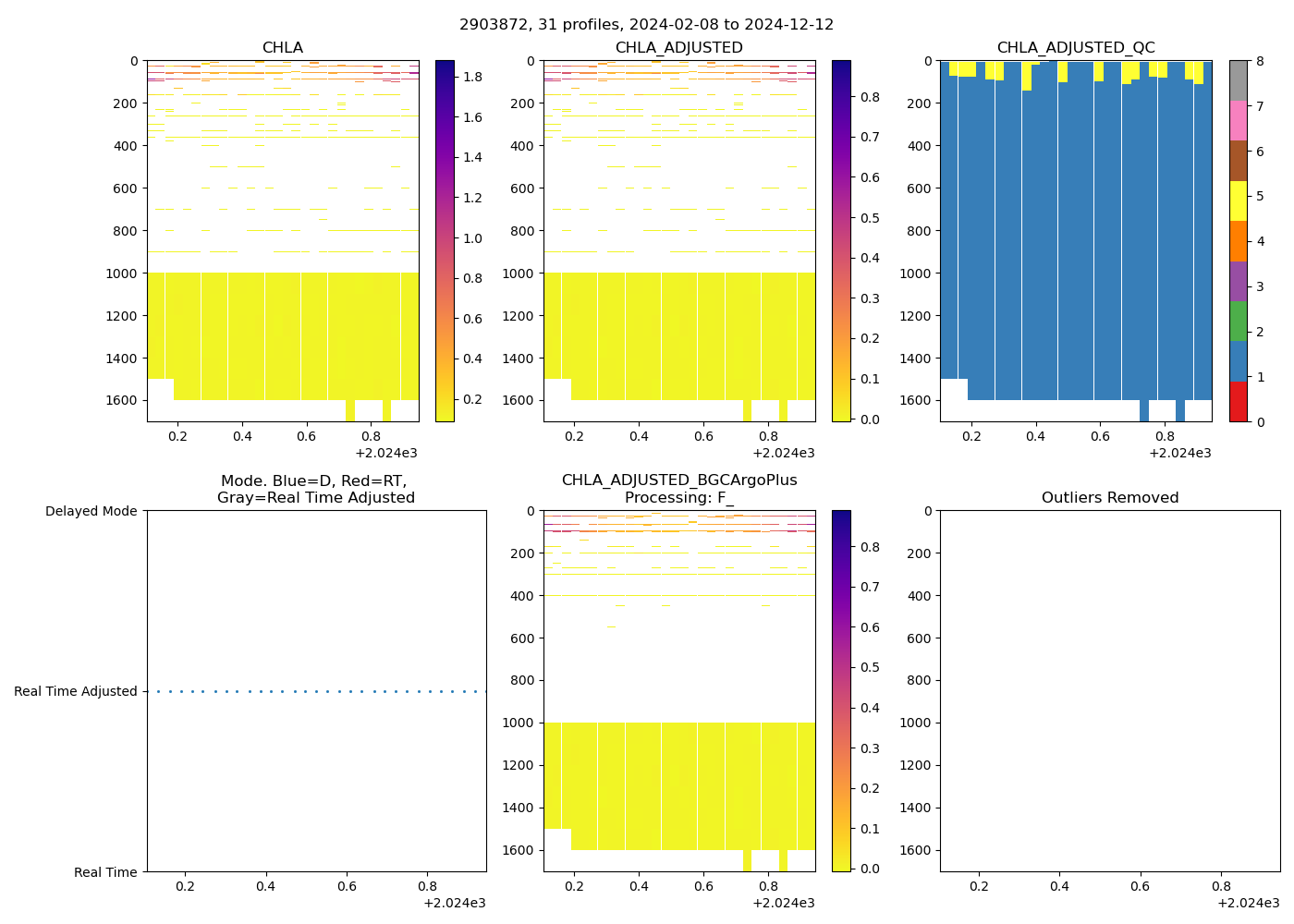Click the Delayed Mode axis label

click(x=91, y=511)
